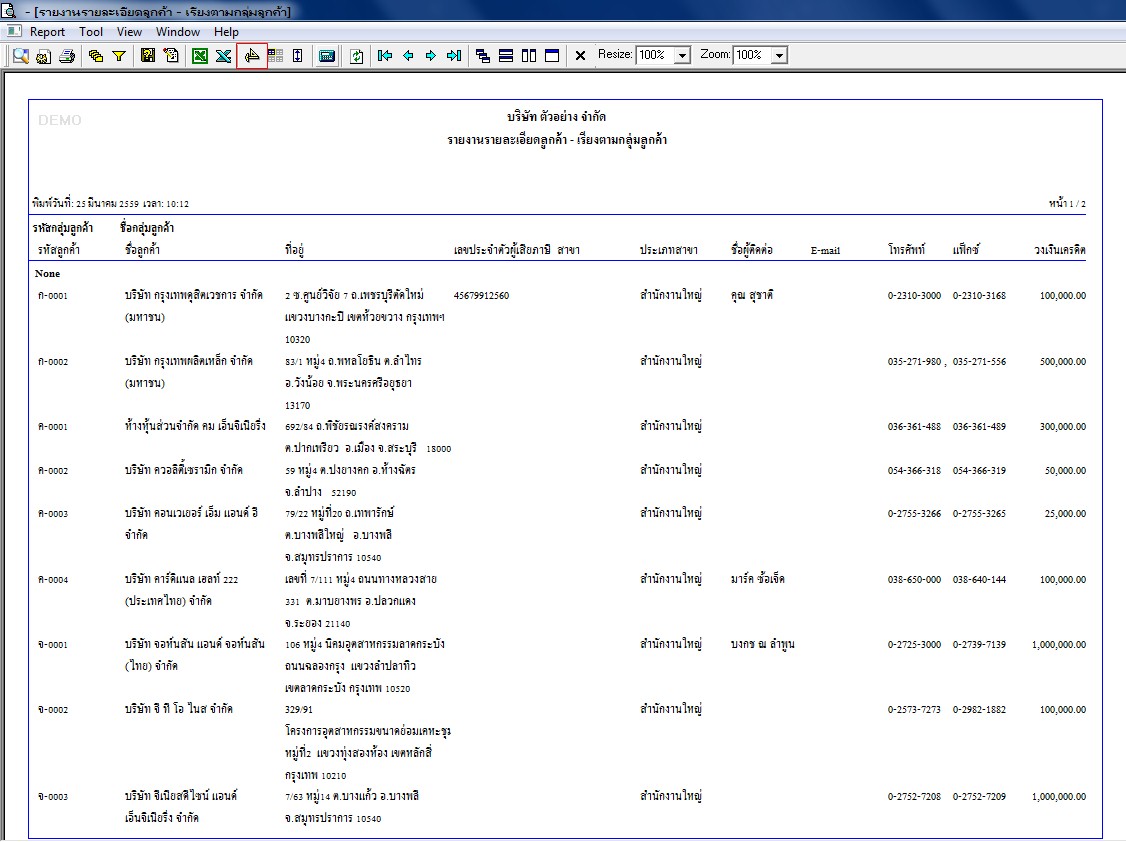Export report with green Excel icon
This screenshot has width=1126, height=842.
[200, 56]
